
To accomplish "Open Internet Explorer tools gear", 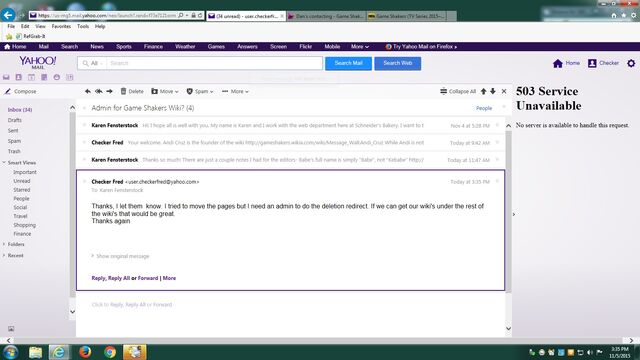I will tap(633, 15).
